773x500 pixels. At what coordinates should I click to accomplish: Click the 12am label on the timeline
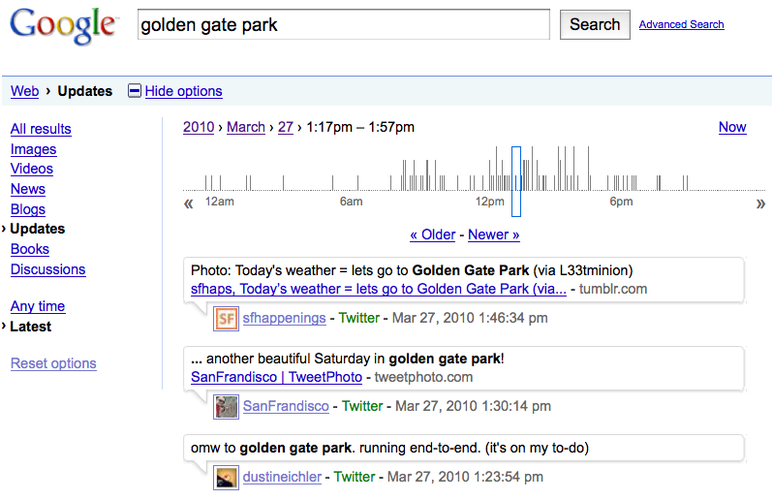[220, 202]
